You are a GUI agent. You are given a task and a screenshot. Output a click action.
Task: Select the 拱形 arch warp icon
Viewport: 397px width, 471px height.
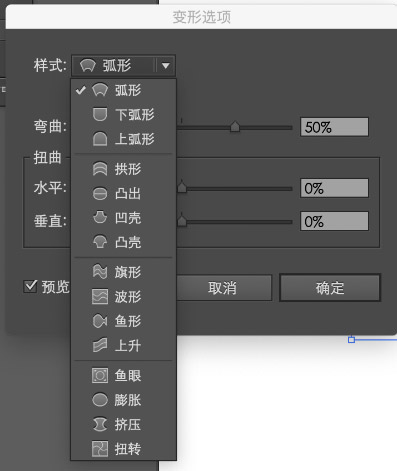pos(100,169)
